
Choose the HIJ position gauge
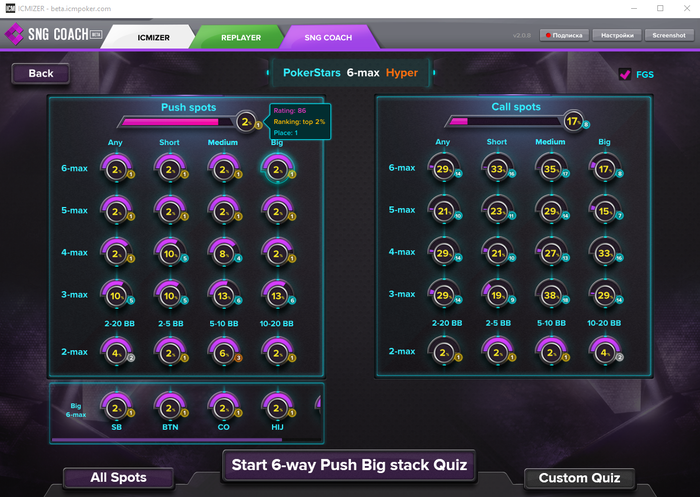[x=278, y=407]
